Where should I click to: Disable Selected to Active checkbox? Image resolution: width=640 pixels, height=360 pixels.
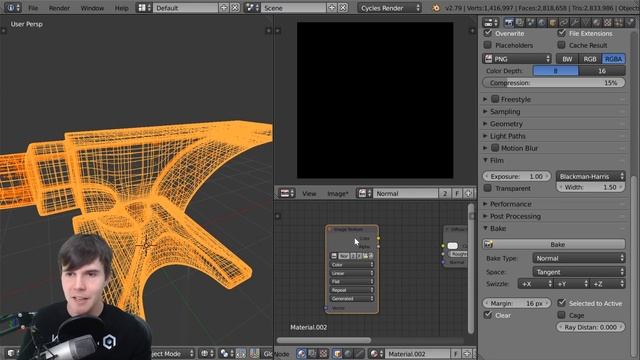(x=562, y=303)
